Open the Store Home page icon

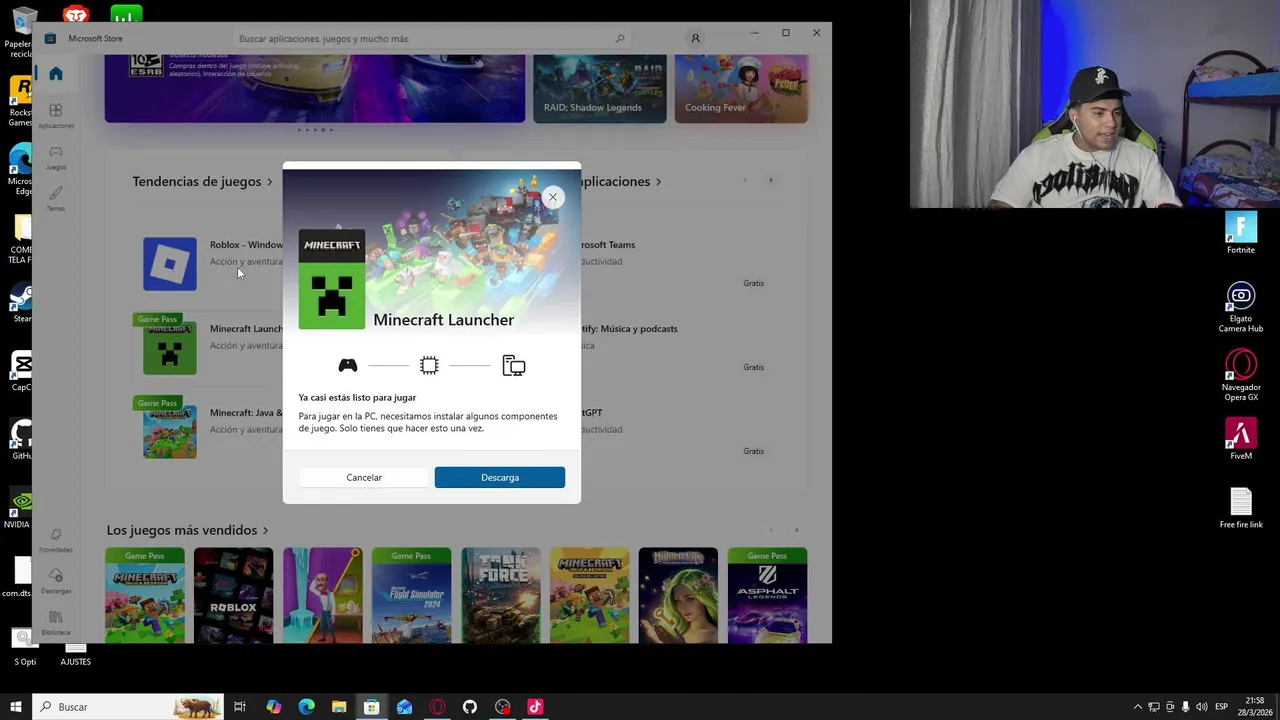click(x=56, y=73)
